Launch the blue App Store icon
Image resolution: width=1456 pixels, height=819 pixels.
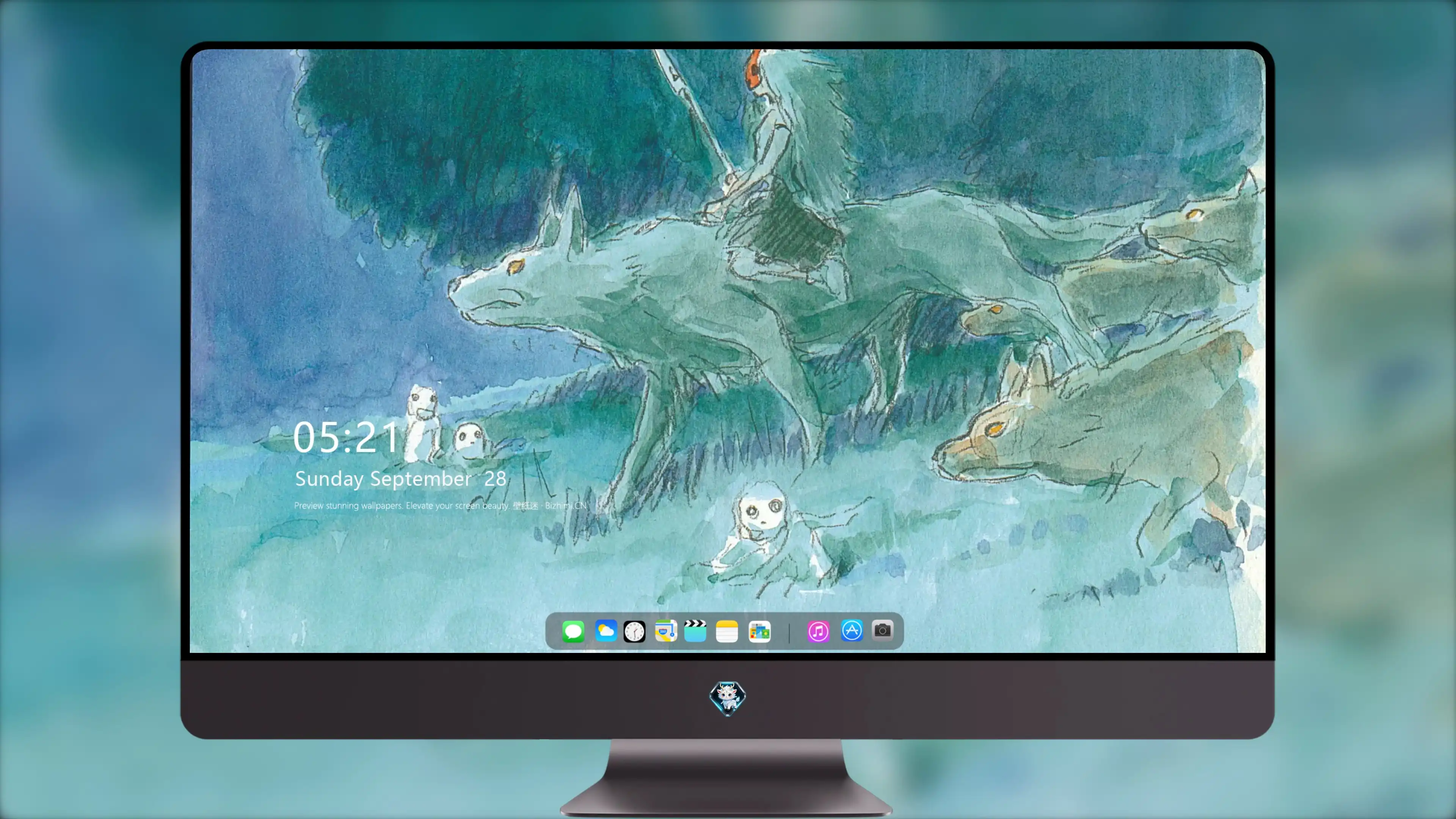click(852, 630)
